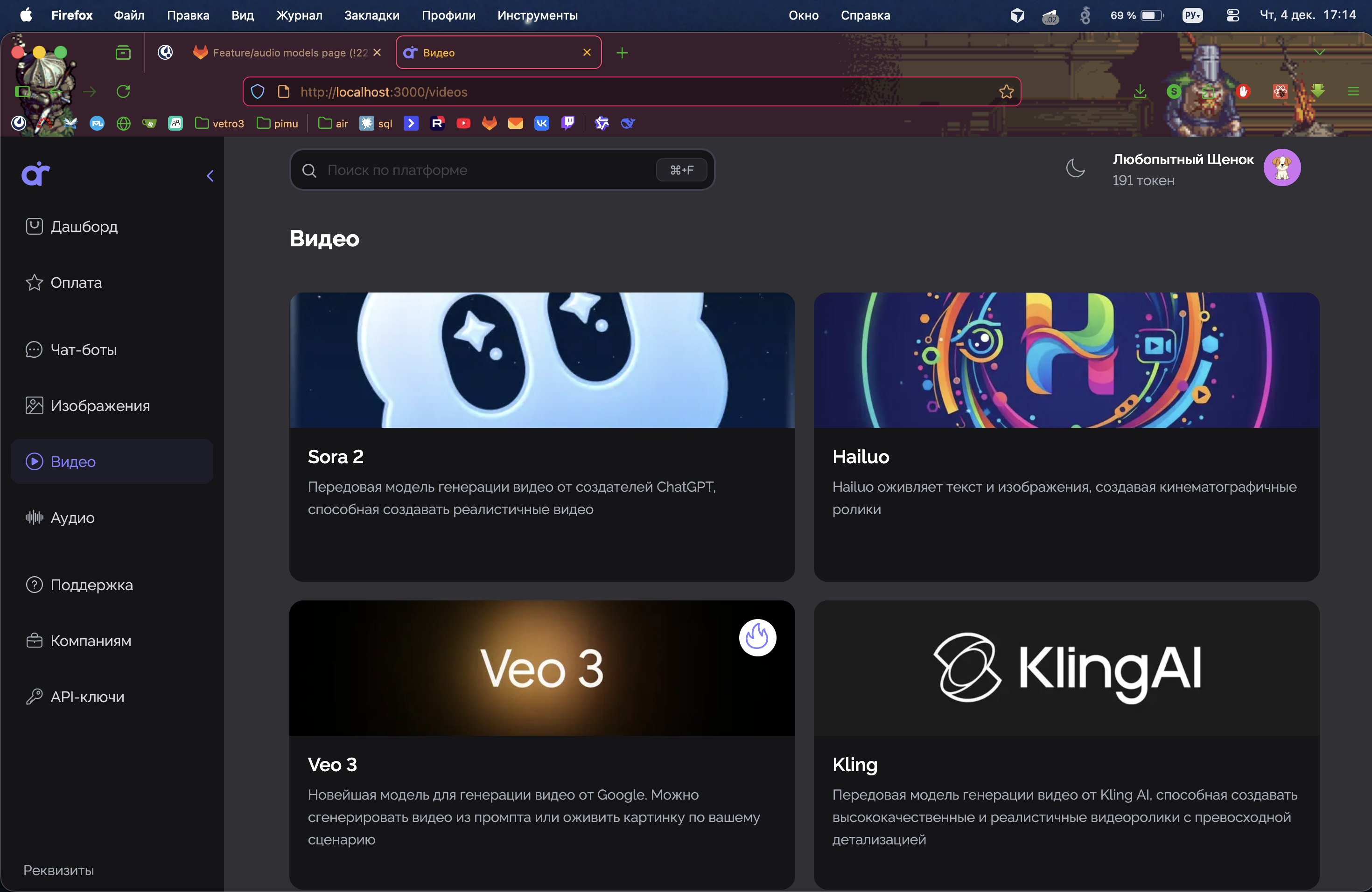Bookmark this page with the star icon
The width and height of the screenshot is (1372, 892).
(1007, 91)
